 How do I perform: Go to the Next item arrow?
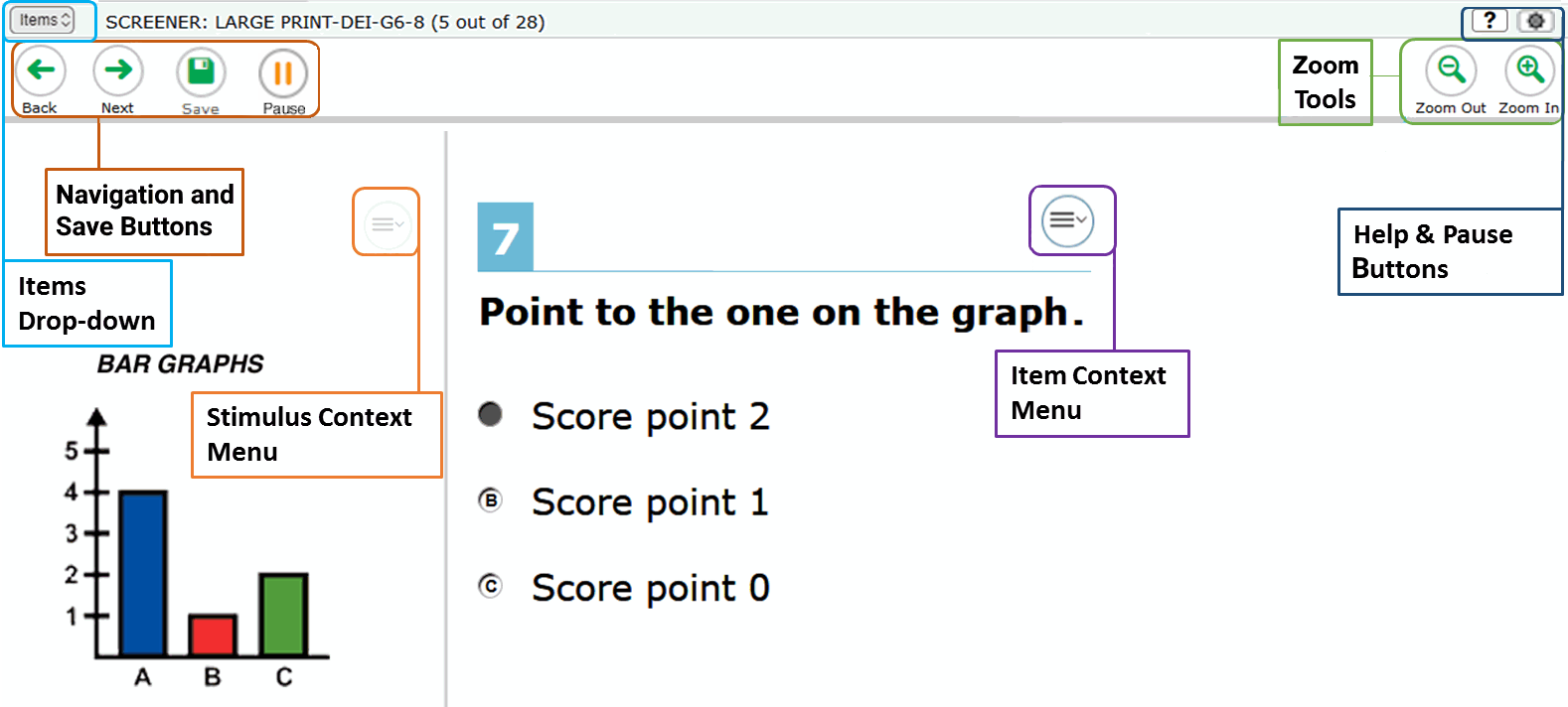point(118,71)
